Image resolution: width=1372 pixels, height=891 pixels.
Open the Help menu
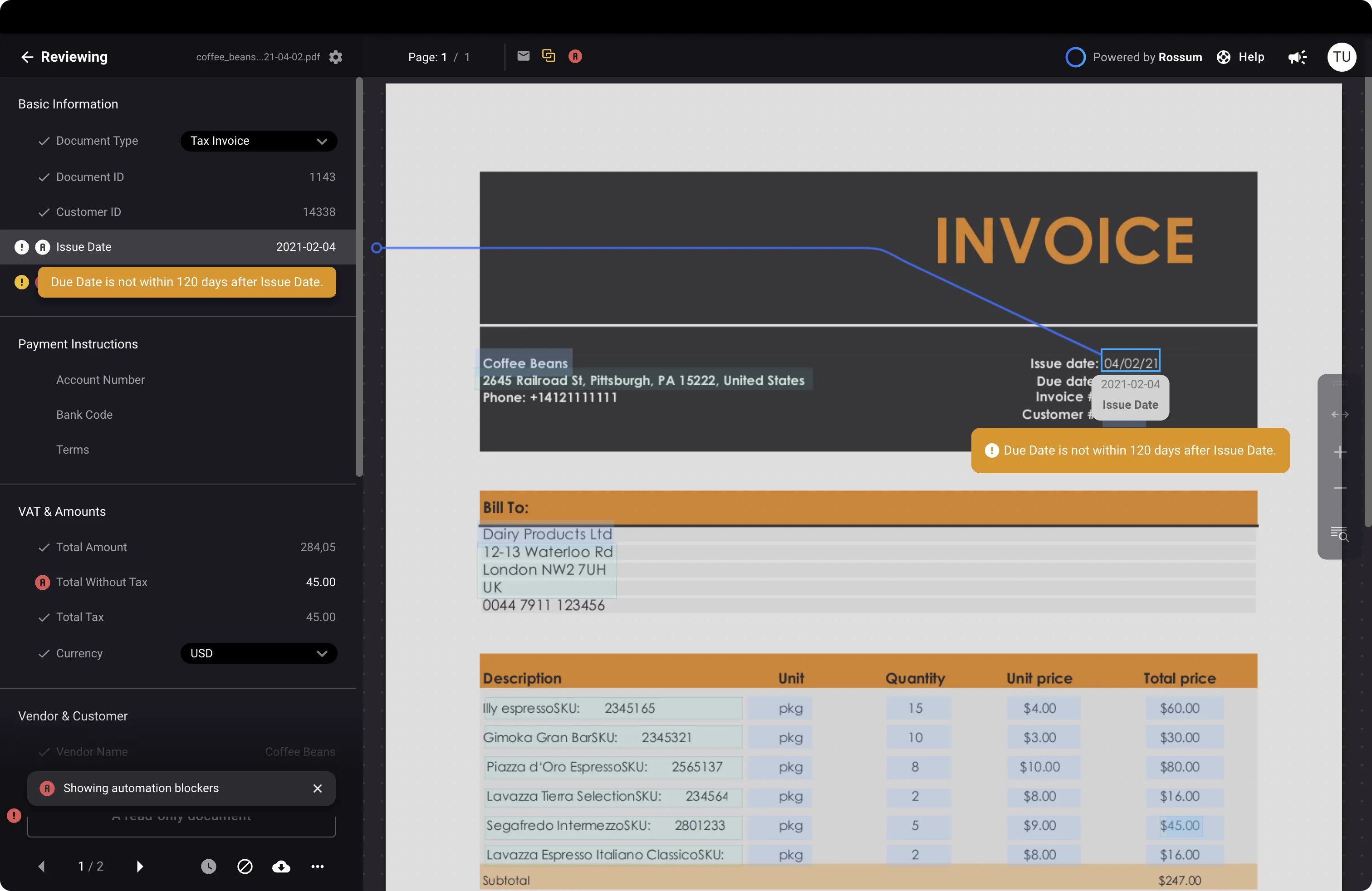[x=1240, y=57]
